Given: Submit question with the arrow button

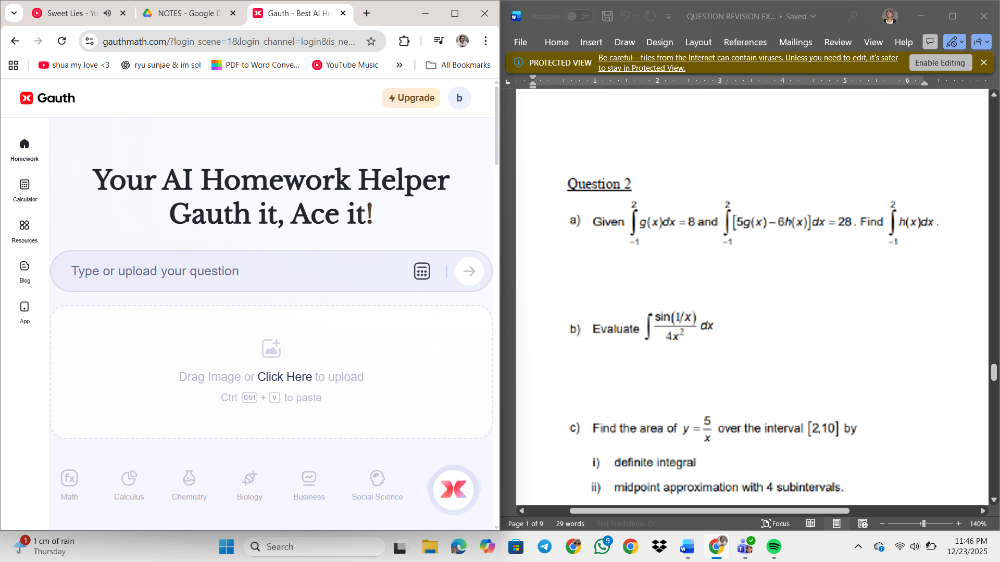Looking at the screenshot, I should [x=468, y=271].
